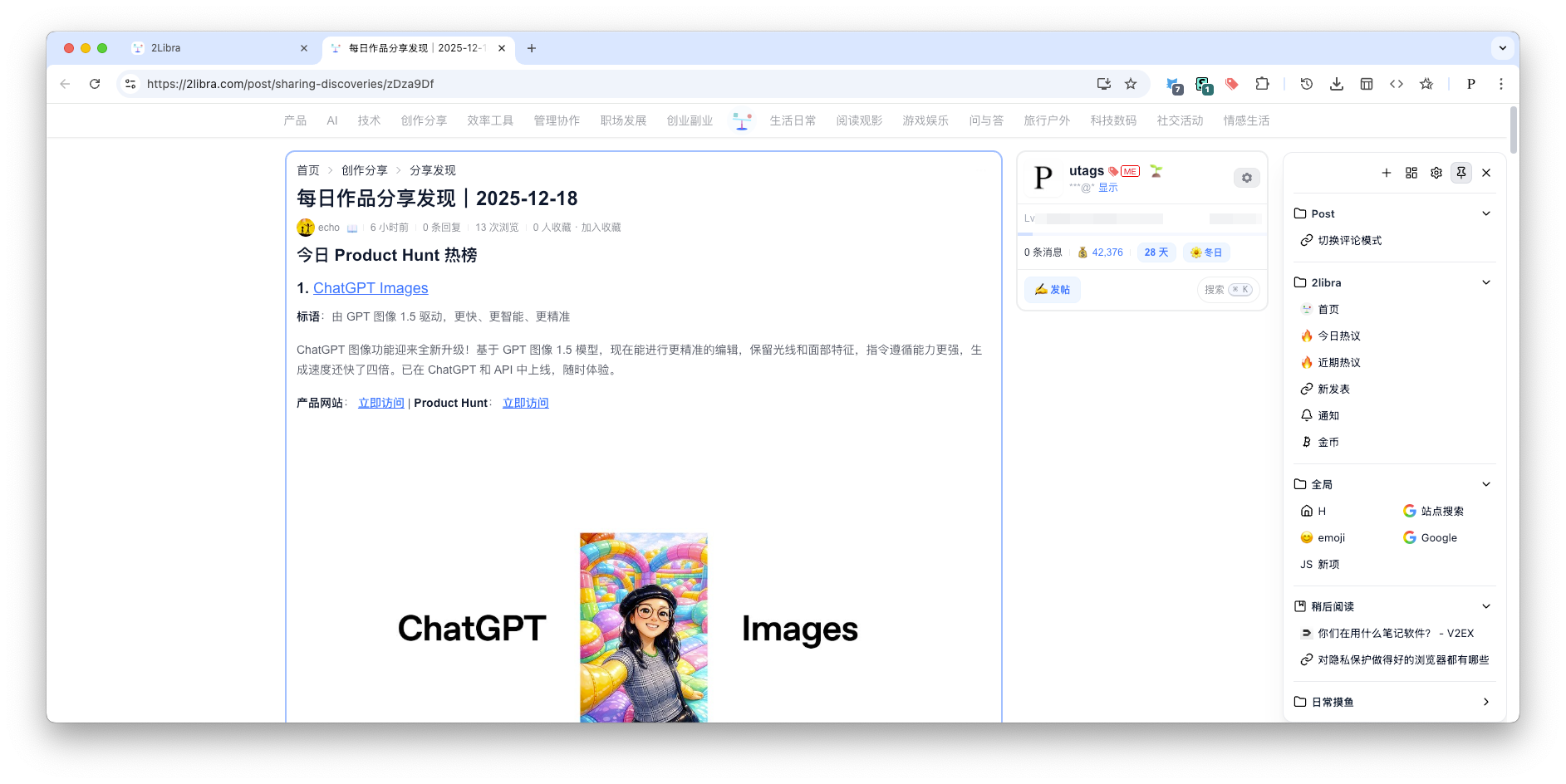The height and width of the screenshot is (784, 1566).
Task: Click the 发帖 post button
Action: pyautogui.click(x=1052, y=289)
